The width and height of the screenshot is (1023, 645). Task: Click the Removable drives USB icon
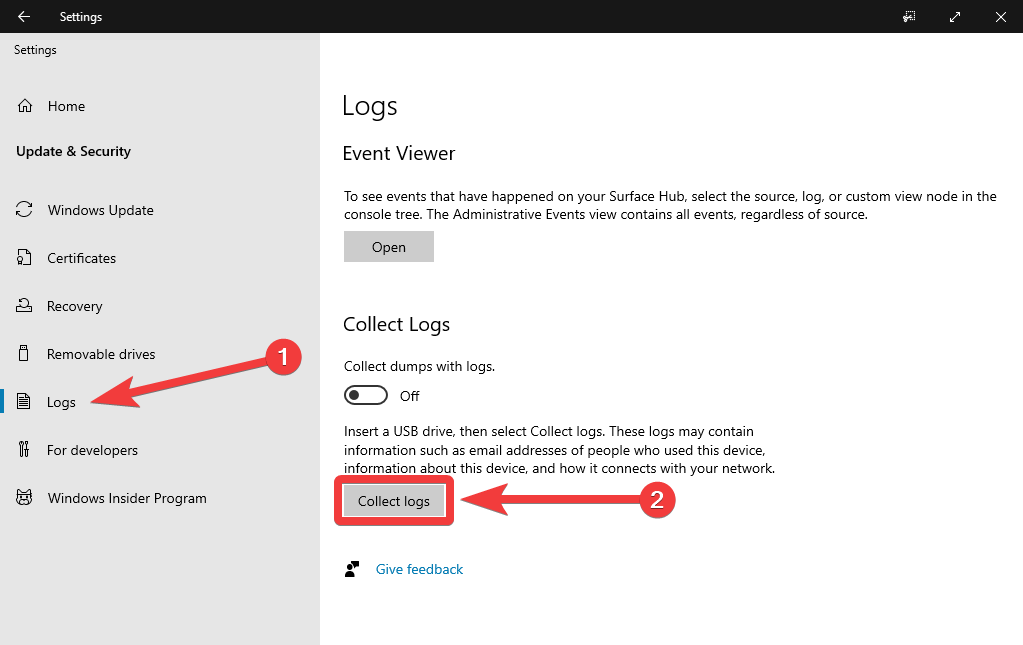(x=23, y=353)
